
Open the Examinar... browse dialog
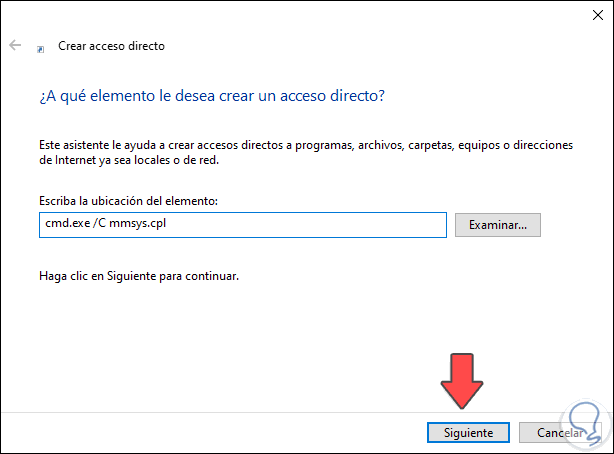click(497, 225)
